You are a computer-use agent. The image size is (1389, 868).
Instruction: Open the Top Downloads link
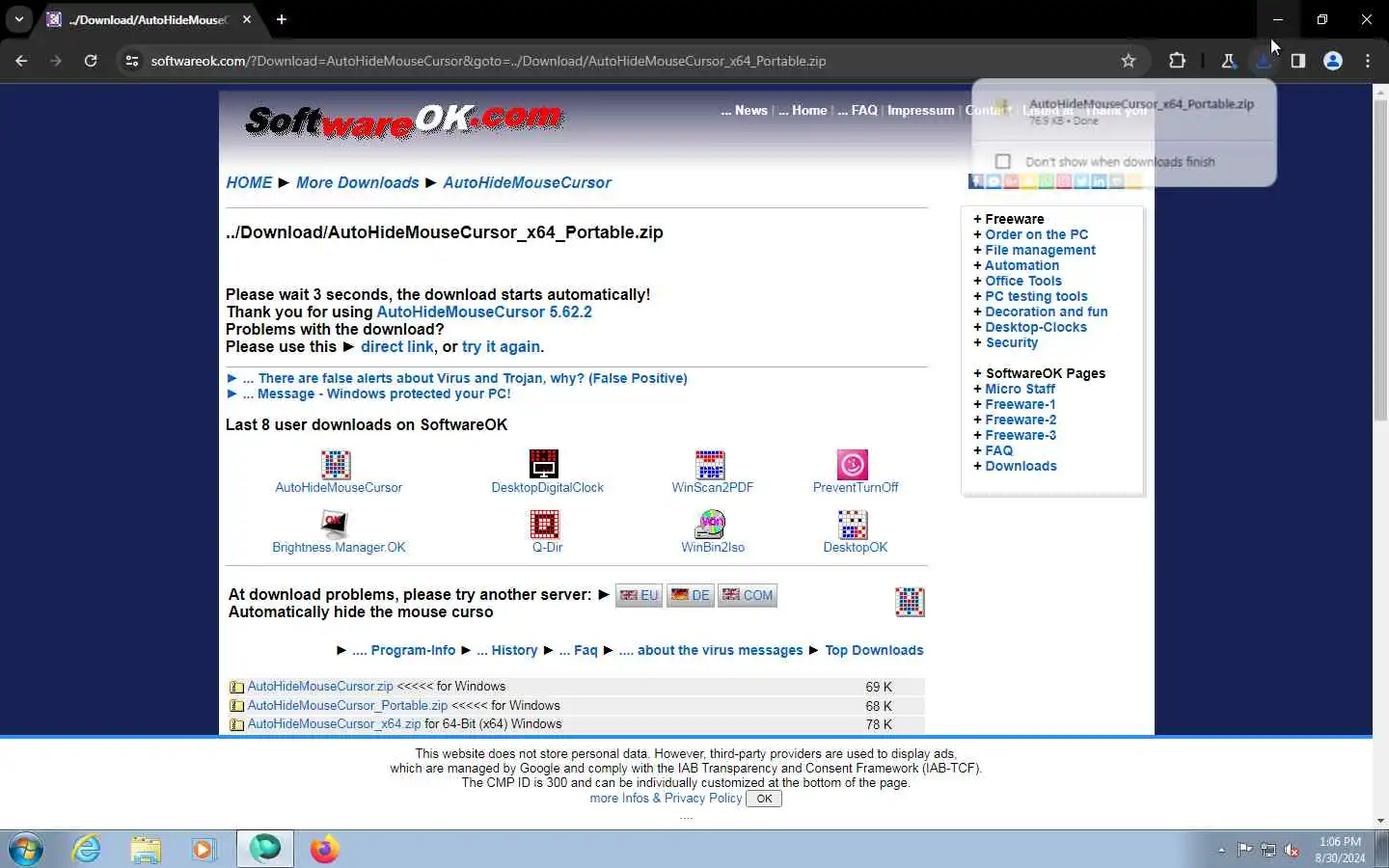pos(874,650)
